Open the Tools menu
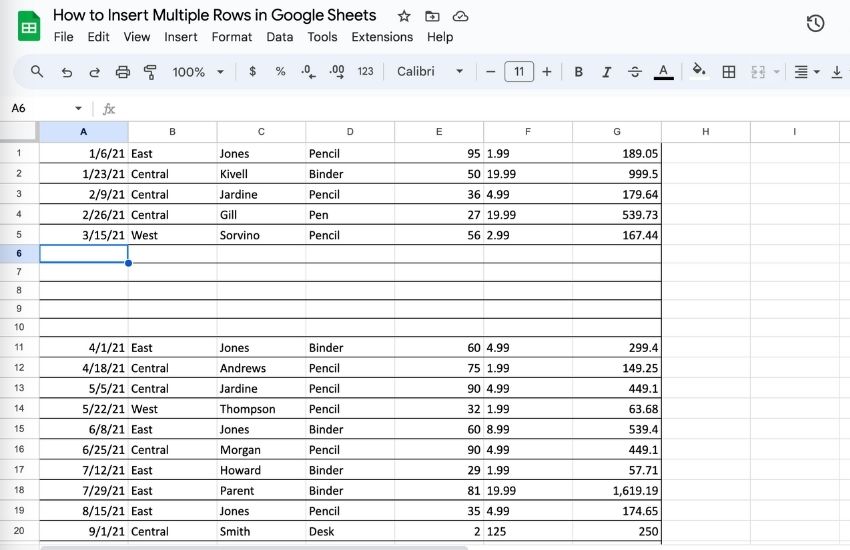 322,37
